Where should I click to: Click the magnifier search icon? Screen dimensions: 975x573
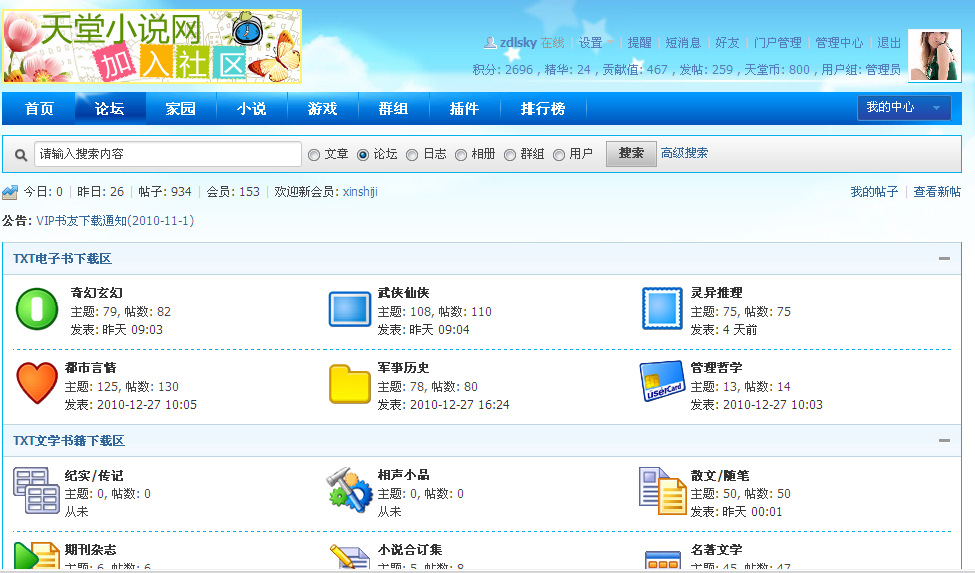point(21,155)
